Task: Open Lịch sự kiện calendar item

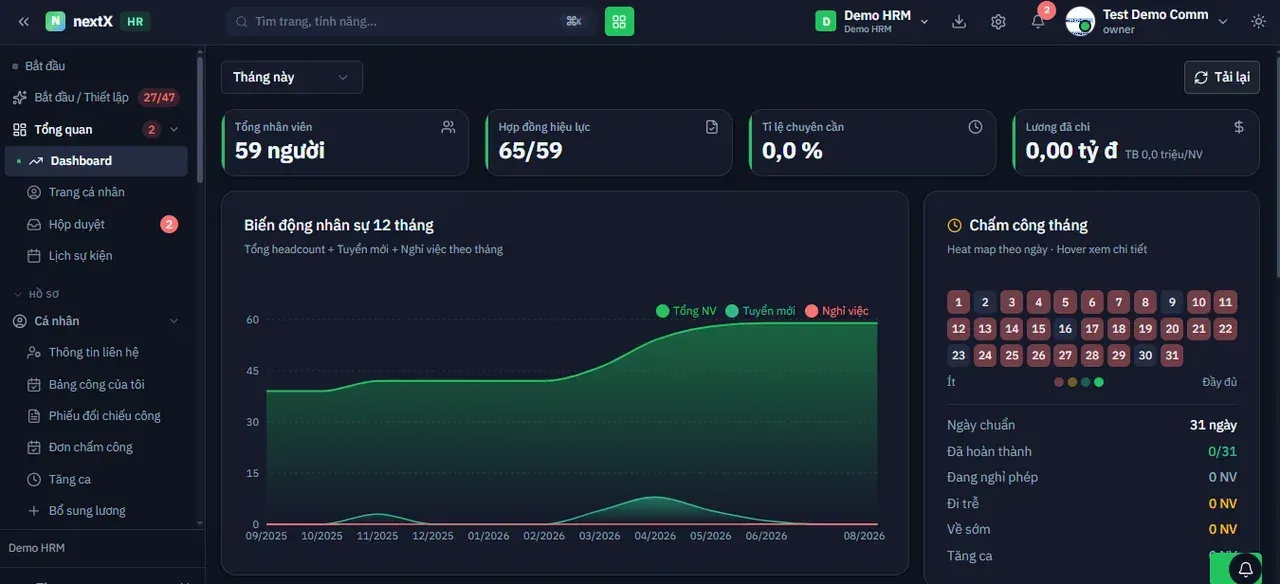Action: pyautogui.click(x=96, y=256)
